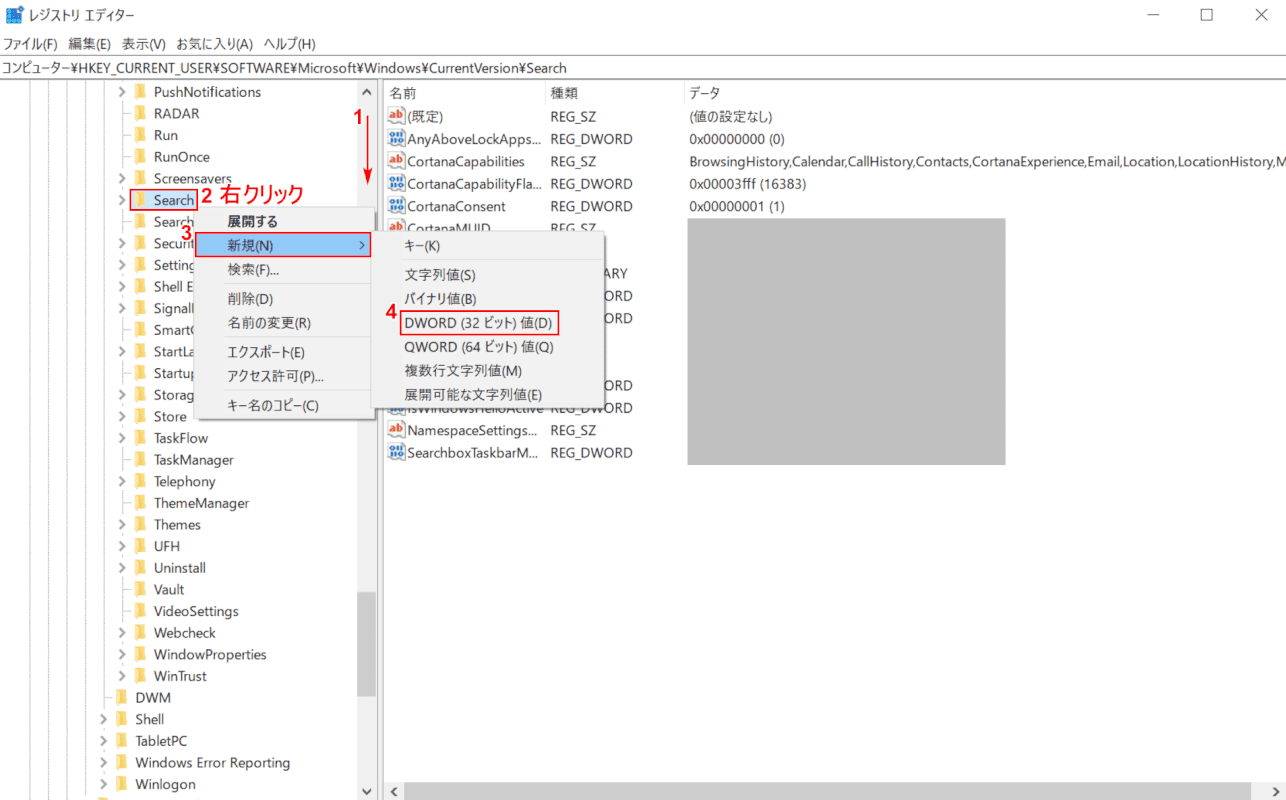Screen dimensions: 1286x800
Task: Click the Vault folder icon
Action: coord(140,590)
